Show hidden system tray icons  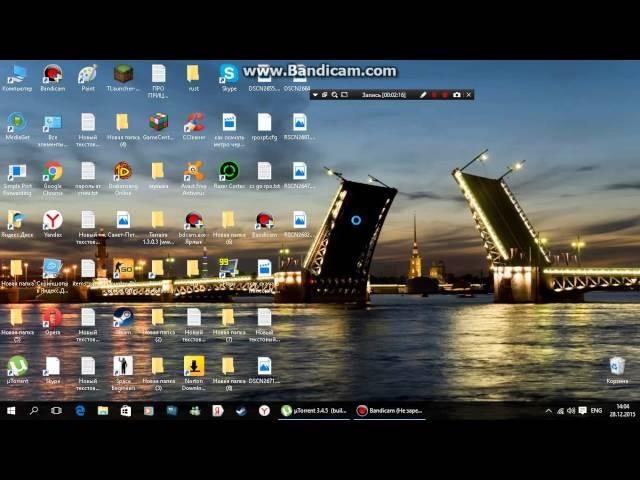pos(549,411)
